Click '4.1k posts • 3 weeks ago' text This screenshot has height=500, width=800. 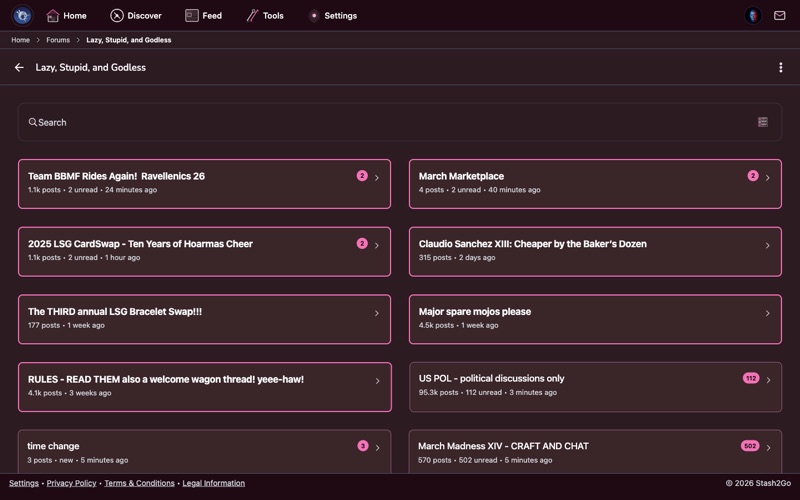pyautogui.click(x=69, y=393)
